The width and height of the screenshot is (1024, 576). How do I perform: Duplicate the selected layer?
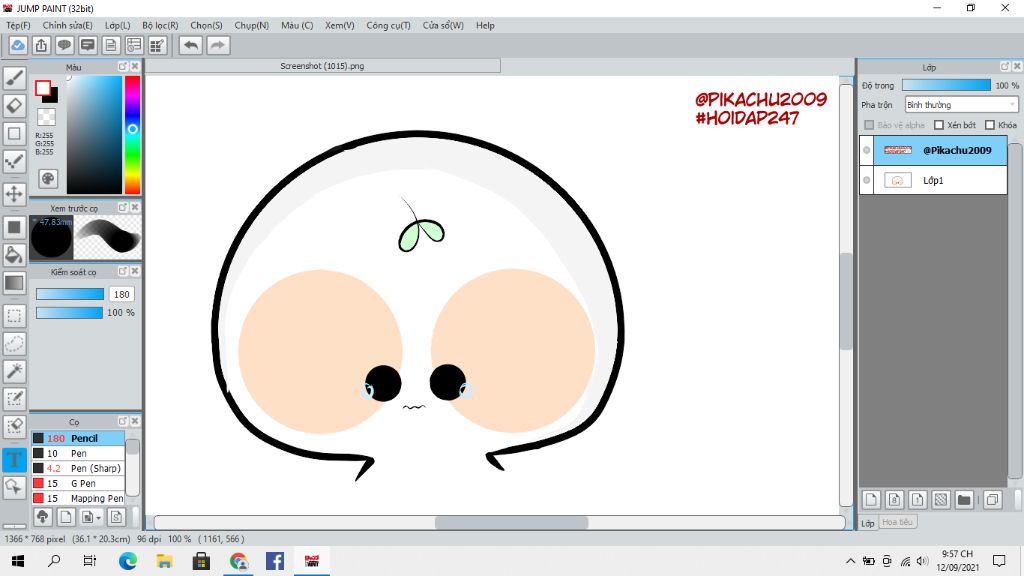click(992, 500)
